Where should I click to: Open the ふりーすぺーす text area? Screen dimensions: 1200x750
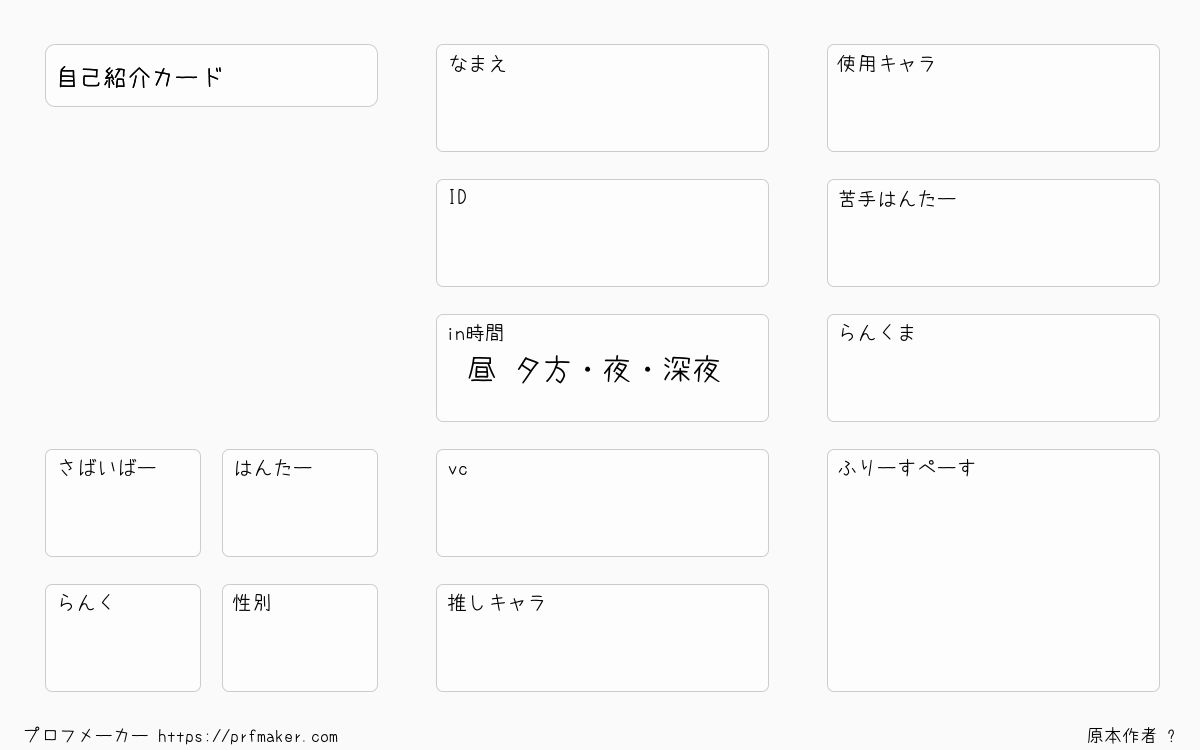pos(993,570)
